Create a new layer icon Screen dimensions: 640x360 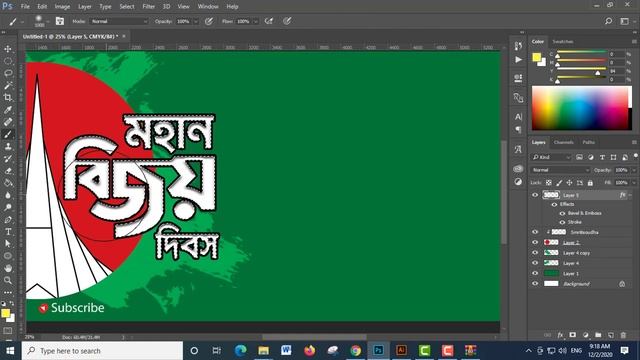(611, 335)
